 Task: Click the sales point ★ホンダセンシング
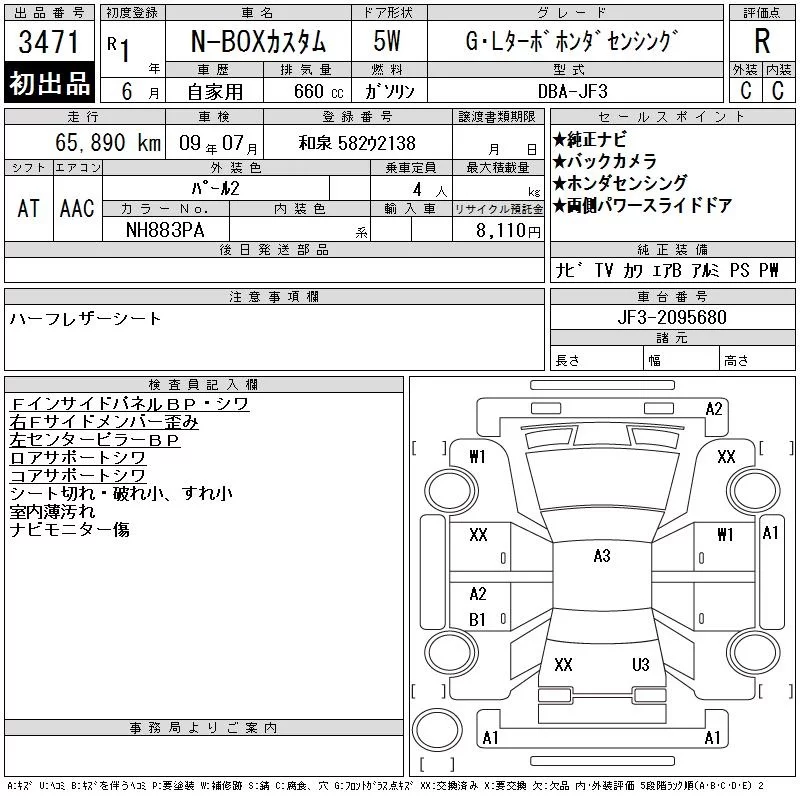click(620, 183)
